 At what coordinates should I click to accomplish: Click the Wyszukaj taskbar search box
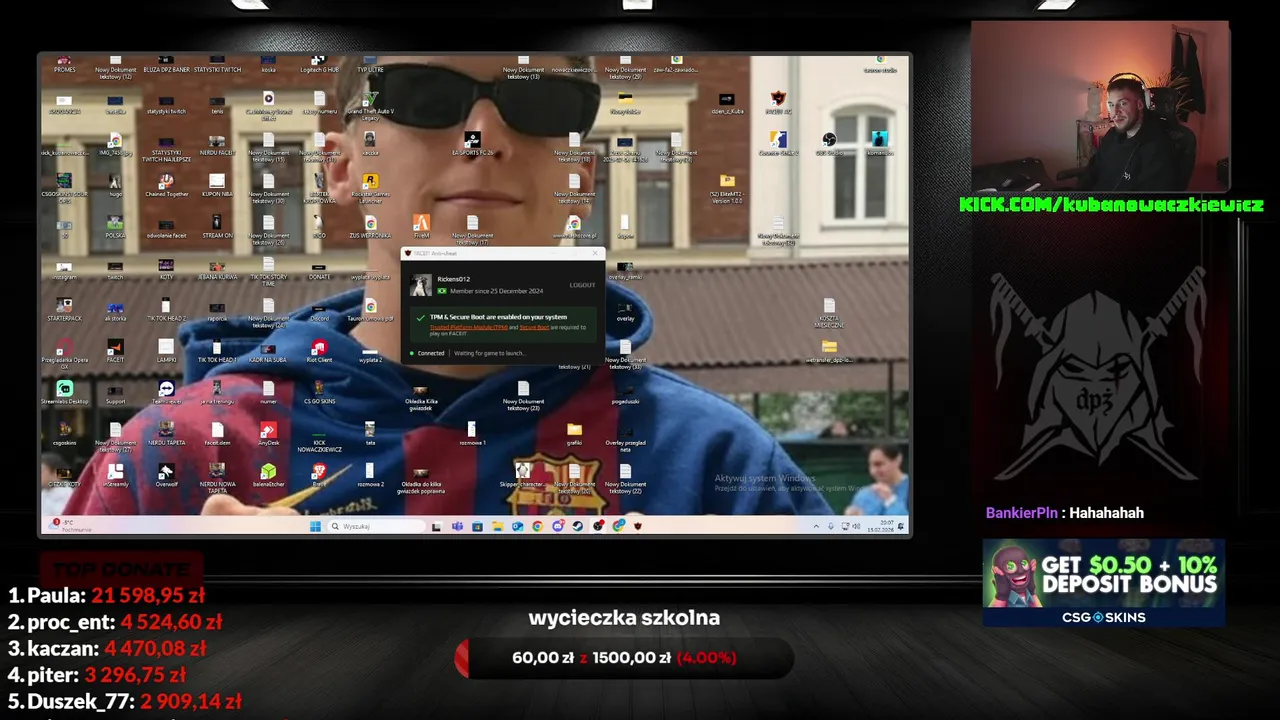coord(379,526)
